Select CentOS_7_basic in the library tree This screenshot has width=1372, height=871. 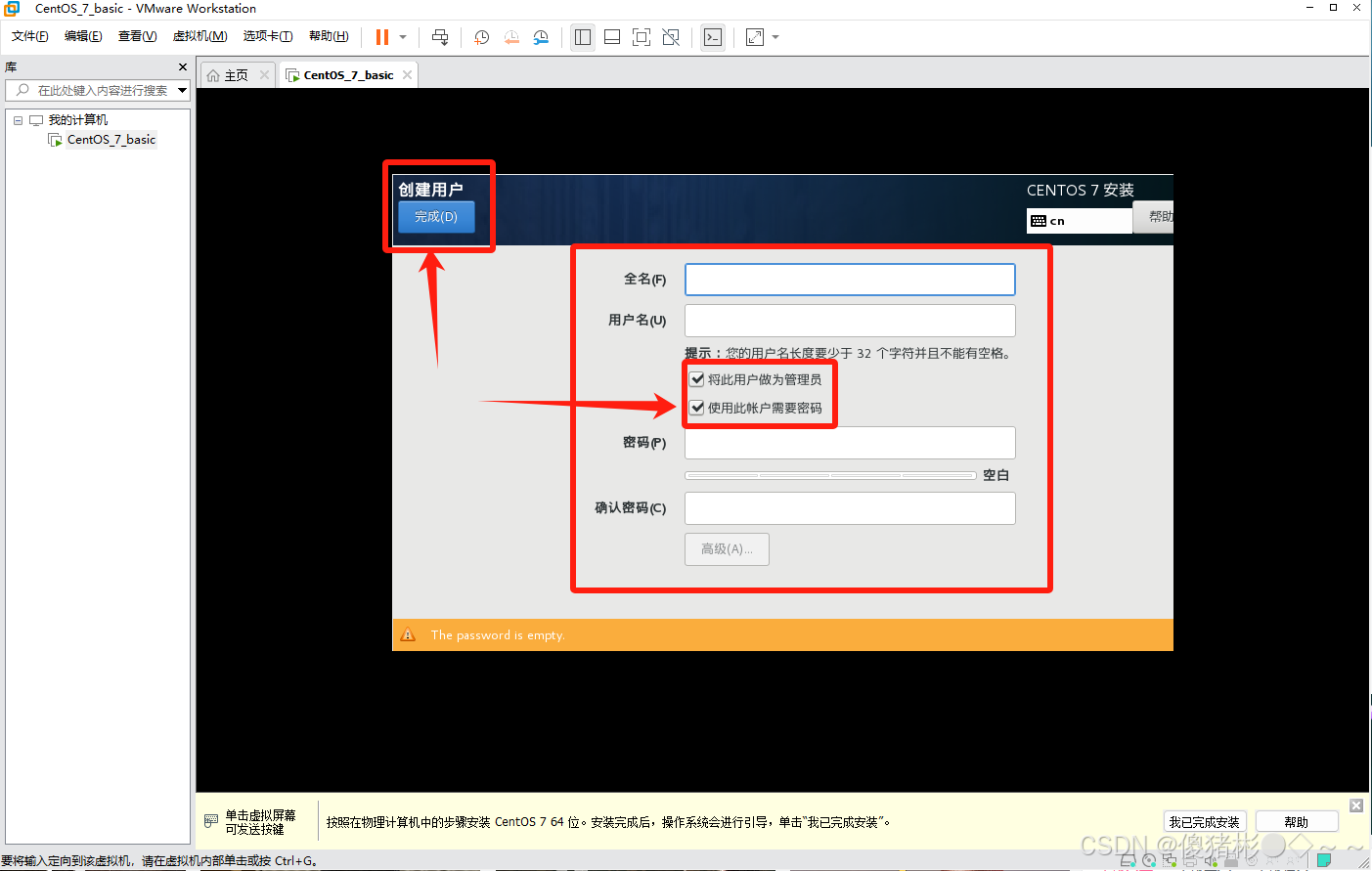click(111, 140)
